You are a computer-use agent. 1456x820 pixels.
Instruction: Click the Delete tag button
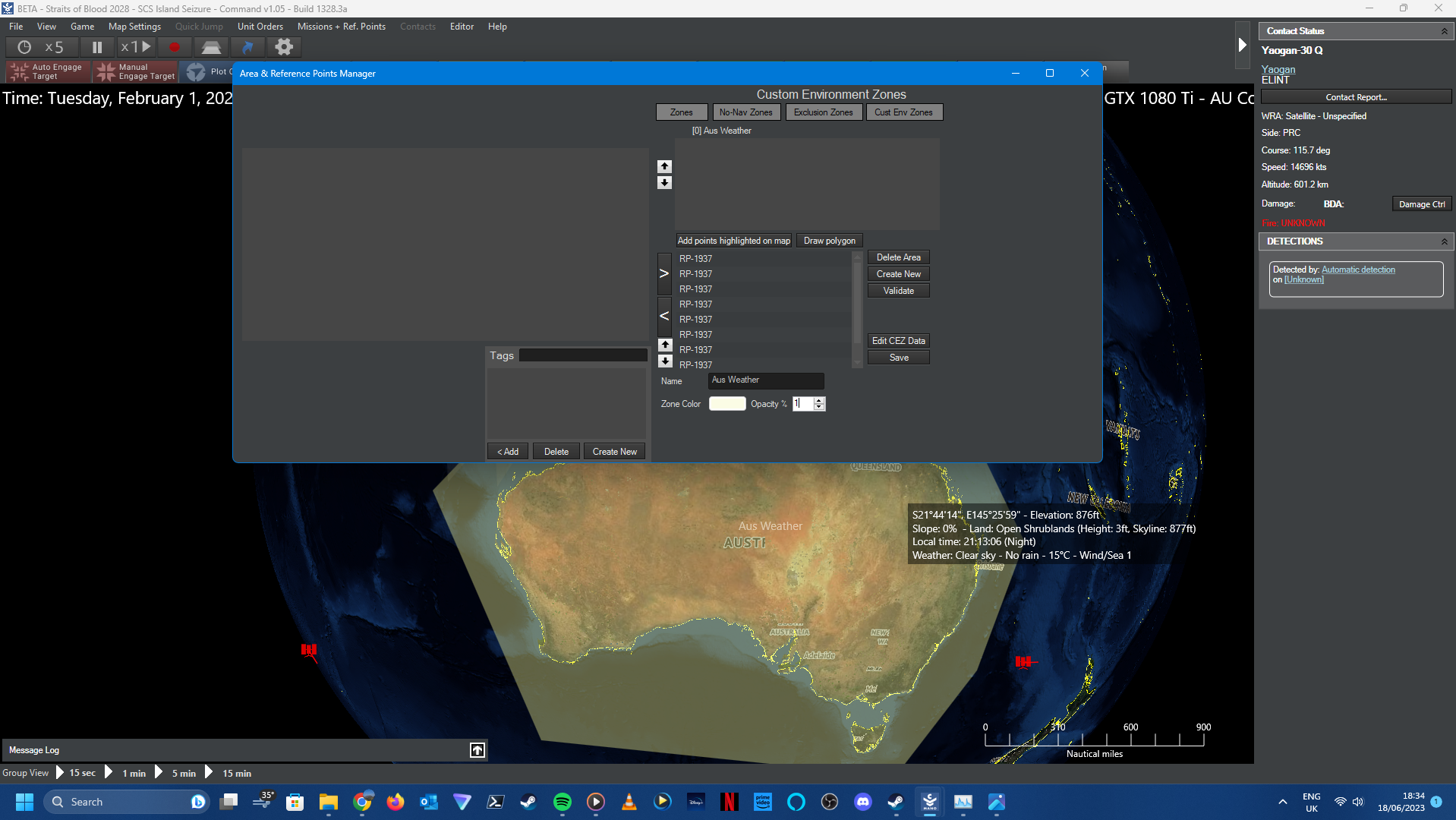pyautogui.click(x=556, y=452)
